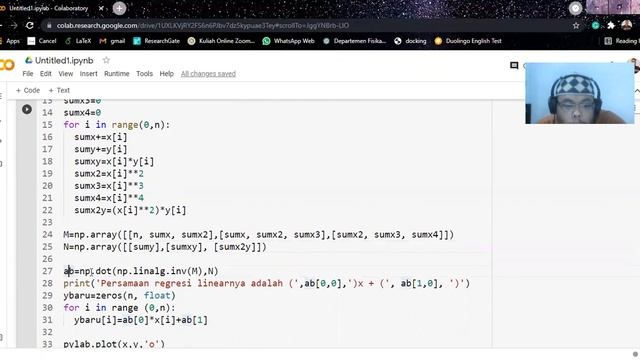Open the Cancel bookmark
The image size is (640, 360).
pyautogui.click(x=42, y=41)
